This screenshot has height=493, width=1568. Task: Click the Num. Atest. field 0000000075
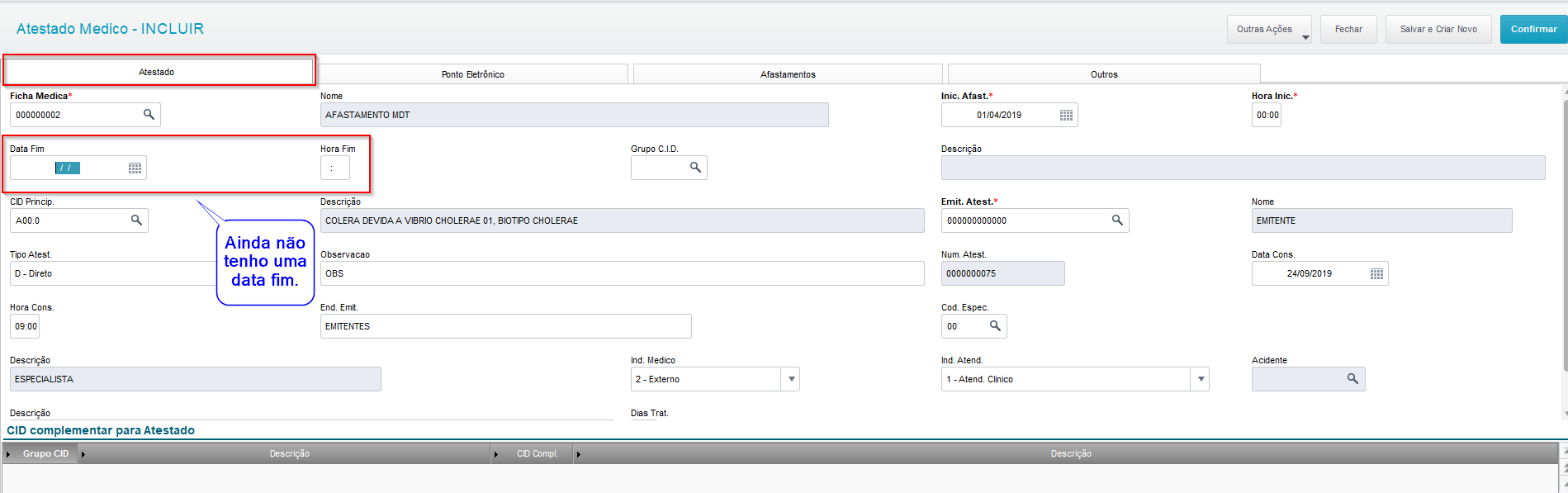click(1003, 273)
